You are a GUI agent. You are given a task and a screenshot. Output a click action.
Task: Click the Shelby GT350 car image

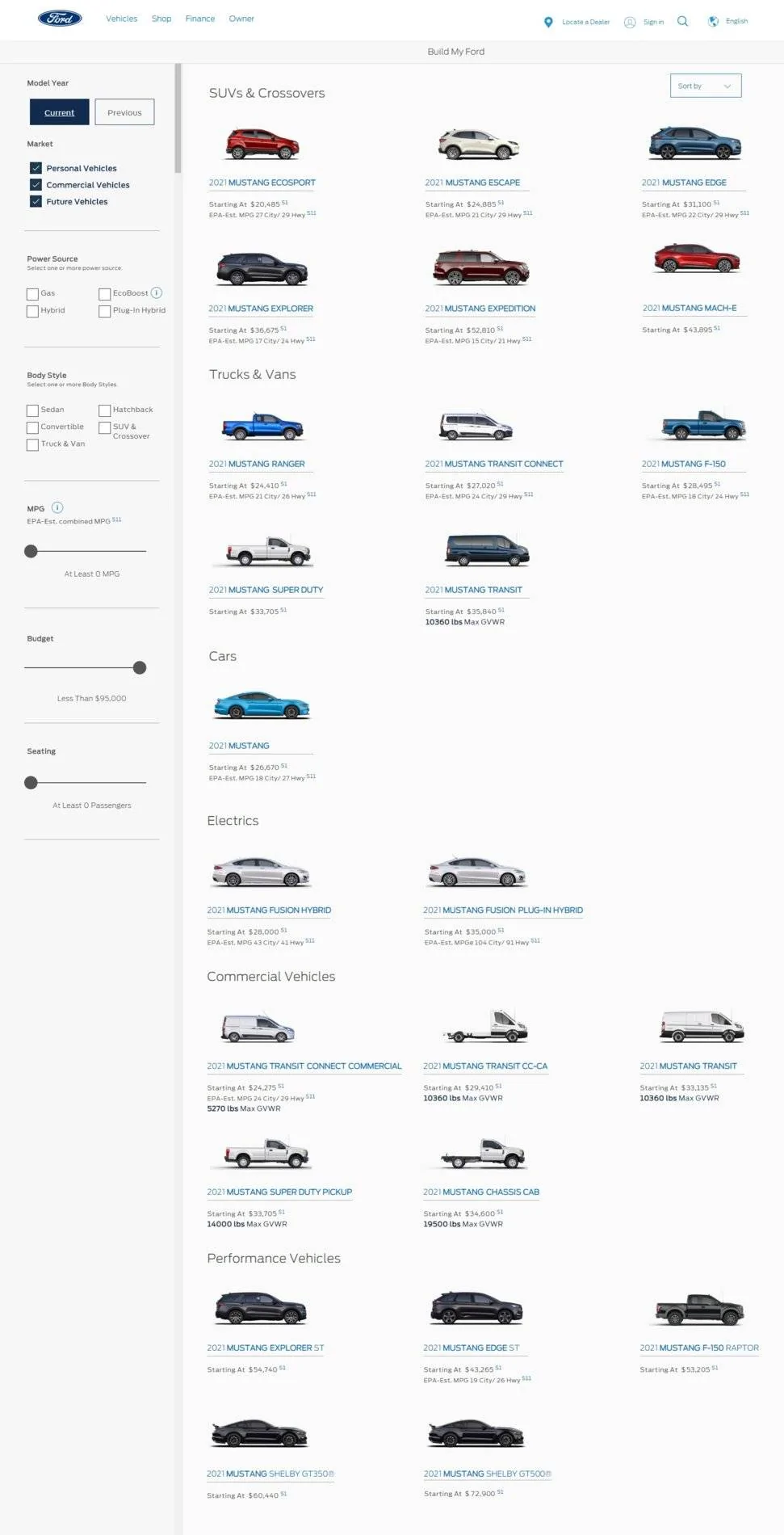(x=260, y=1434)
